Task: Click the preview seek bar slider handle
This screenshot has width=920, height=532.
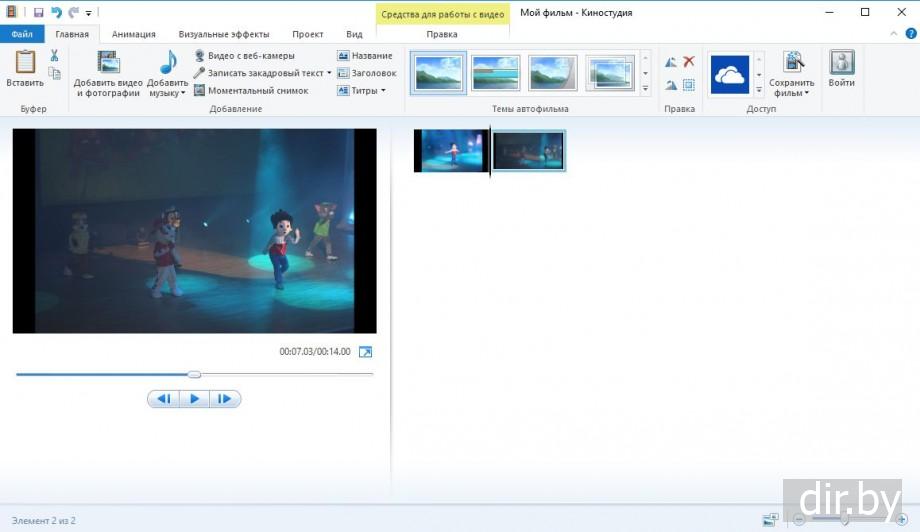Action: click(x=195, y=374)
